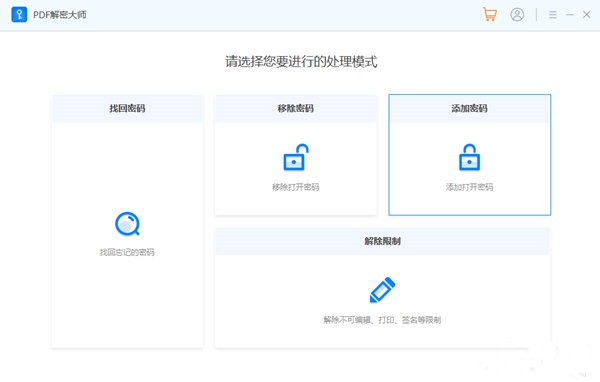
Task: Open the hamburger menu in title bar
Action: coord(553,15)
